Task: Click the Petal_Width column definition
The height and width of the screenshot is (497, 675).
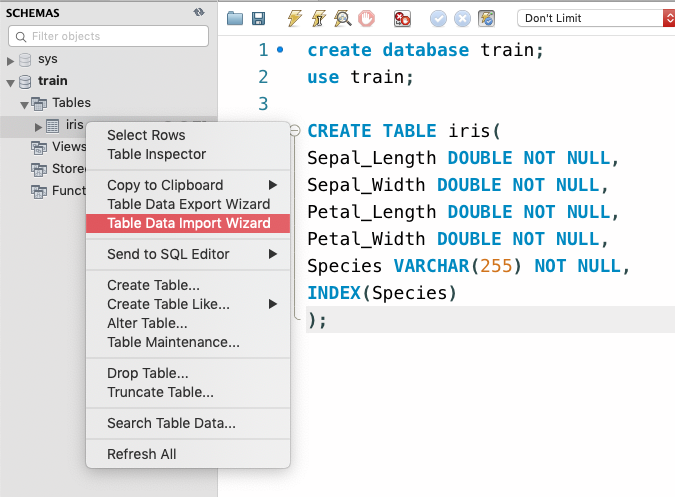Action: 458,239
